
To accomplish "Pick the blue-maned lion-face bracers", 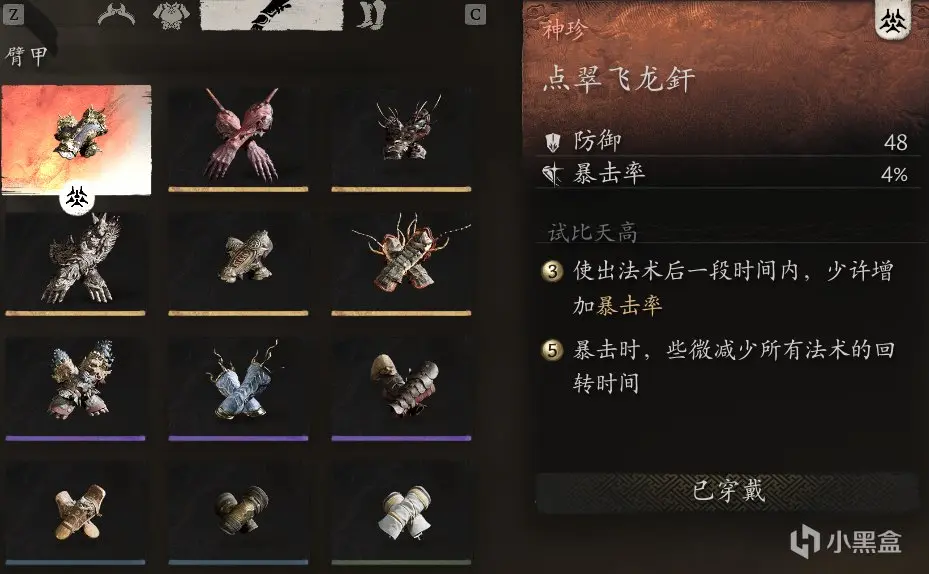I will pyautogui.click(x=75, y=388).
